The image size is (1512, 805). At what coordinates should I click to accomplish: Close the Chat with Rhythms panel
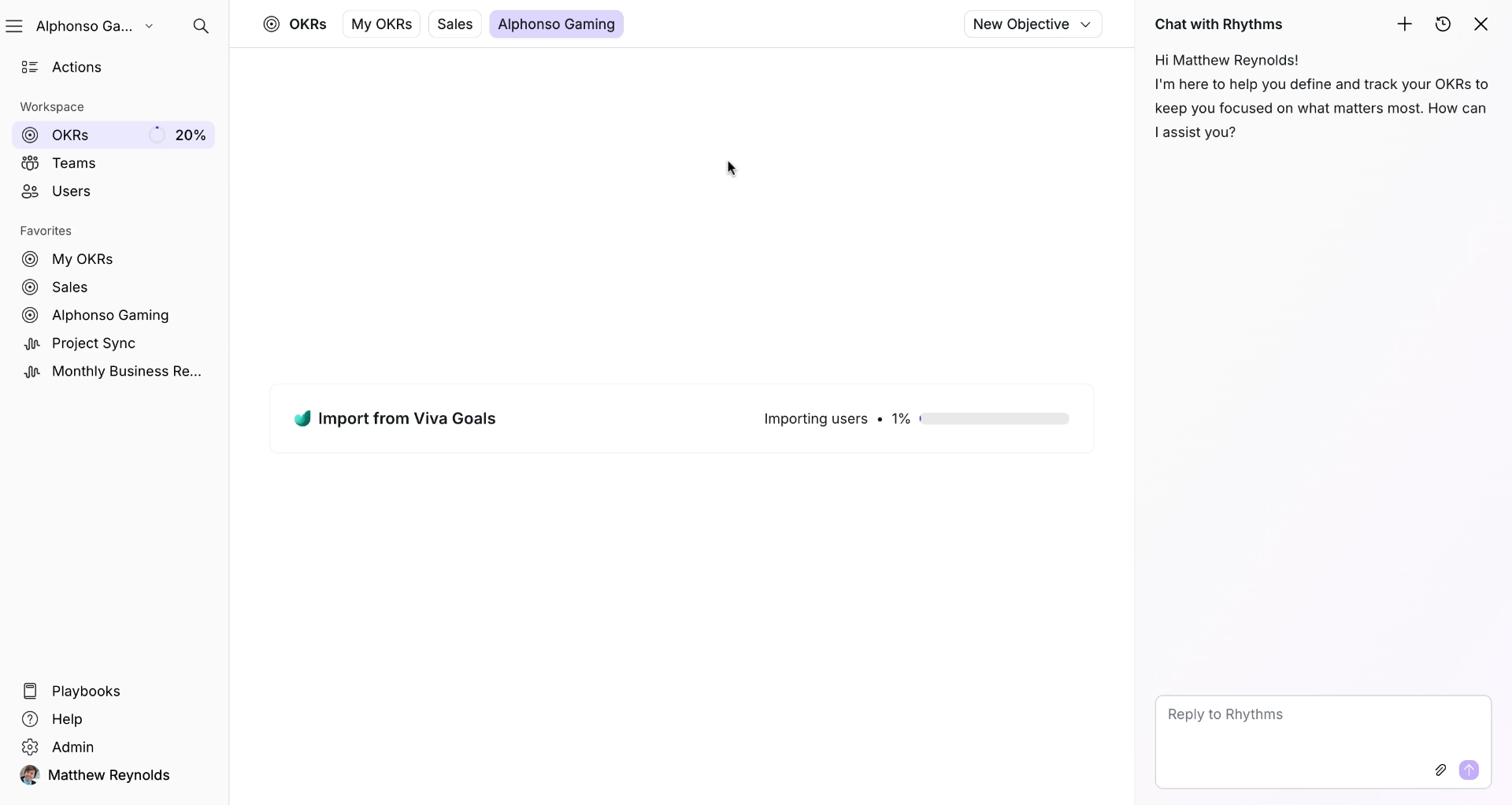pyautogui.click(x=1480, y=24)
